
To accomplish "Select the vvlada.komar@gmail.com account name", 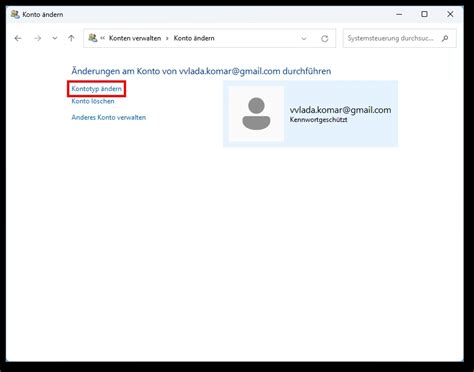I will point(340,110).
